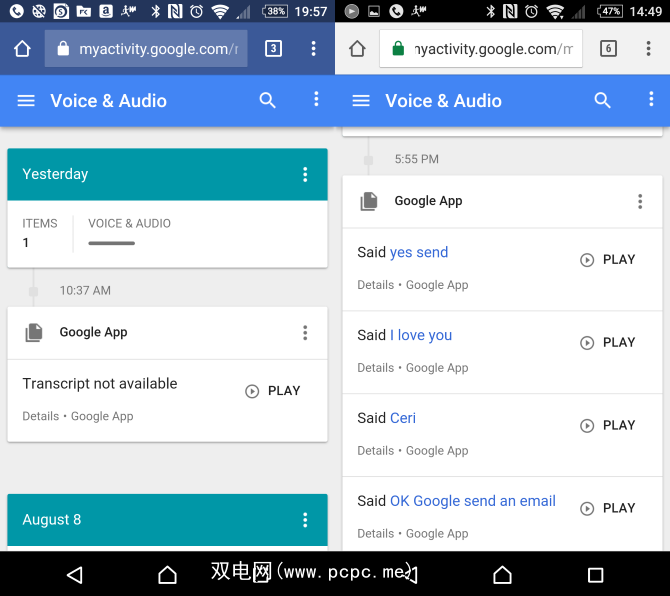
Task: View Details for the 'yes send' entry
Action: 376,285
